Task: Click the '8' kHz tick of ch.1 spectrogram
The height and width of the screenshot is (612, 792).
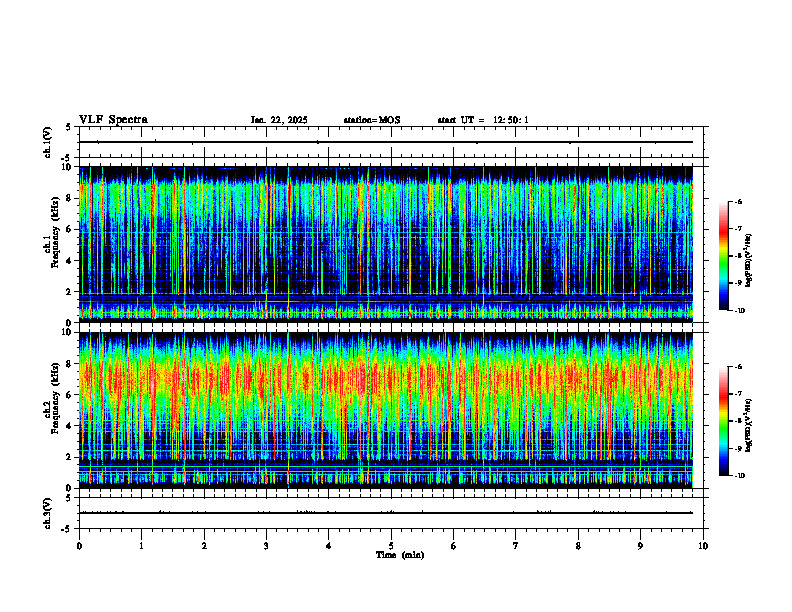Action: pos(70,198)
